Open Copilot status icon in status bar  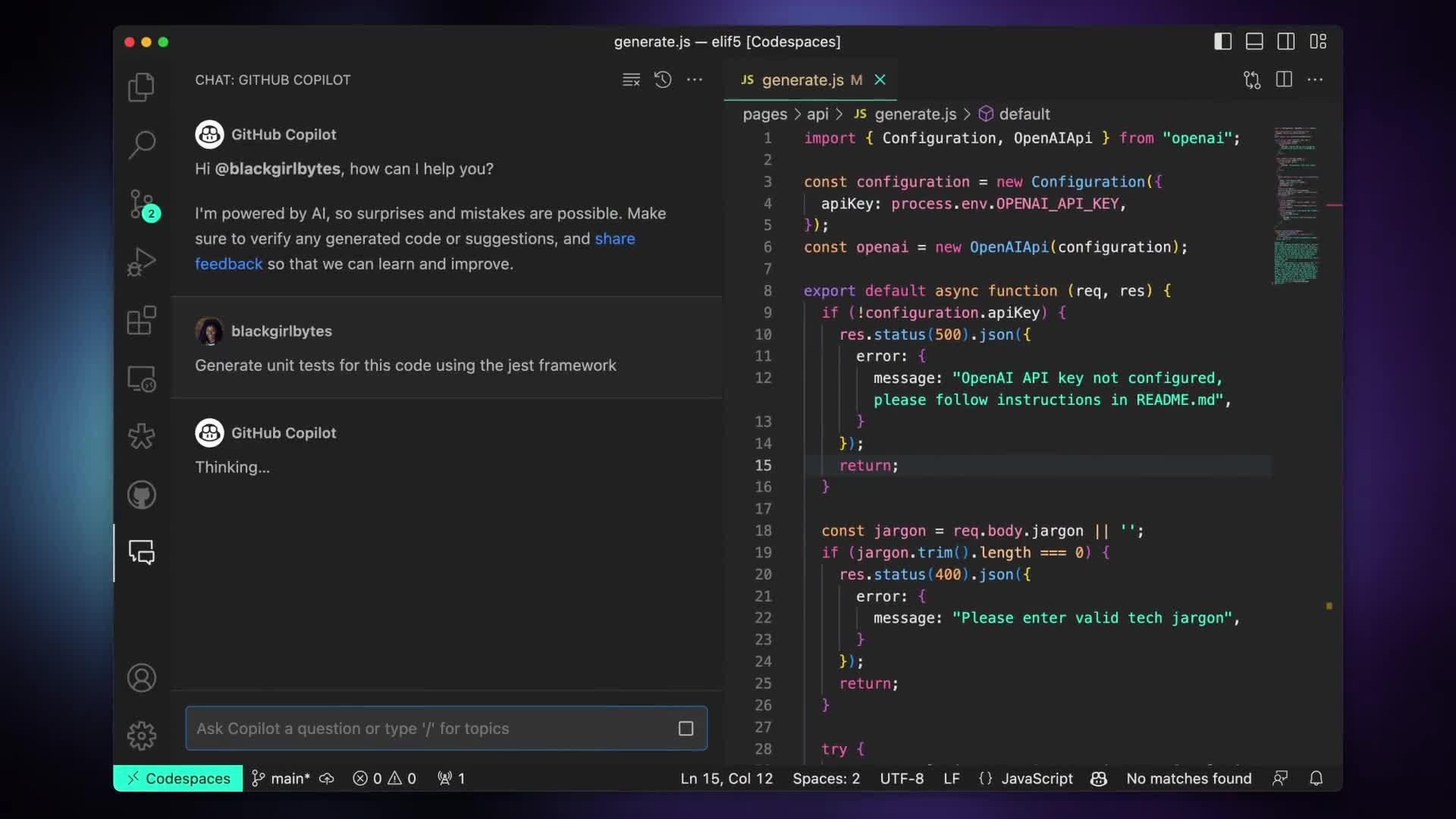1099,779
